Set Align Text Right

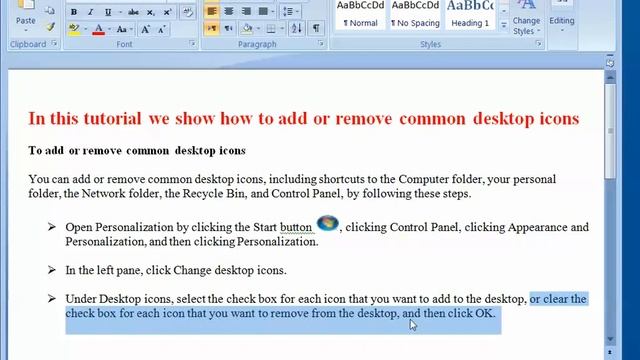point(246,11)
